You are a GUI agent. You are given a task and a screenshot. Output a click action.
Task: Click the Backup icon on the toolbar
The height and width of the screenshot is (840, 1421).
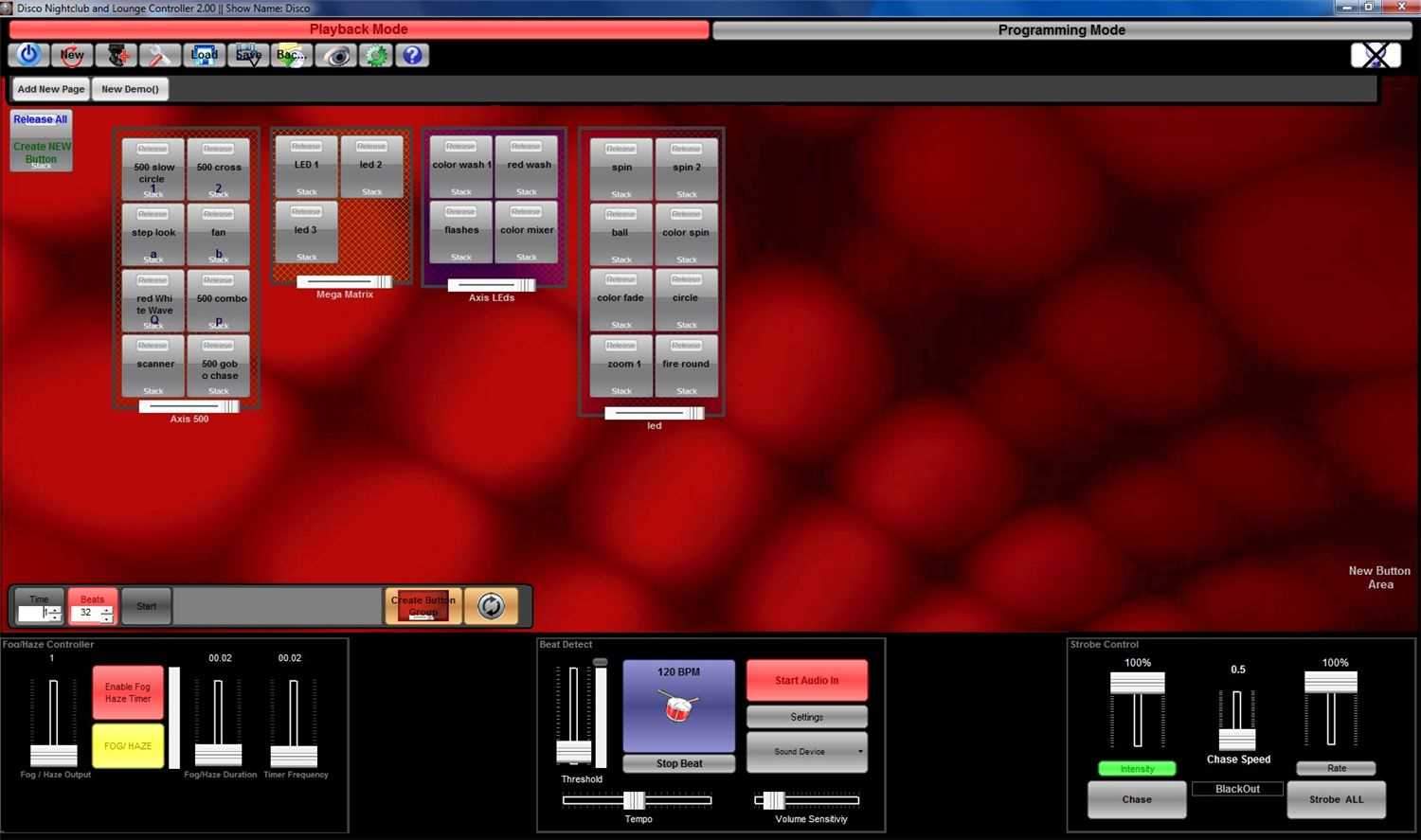click(291, 55)
